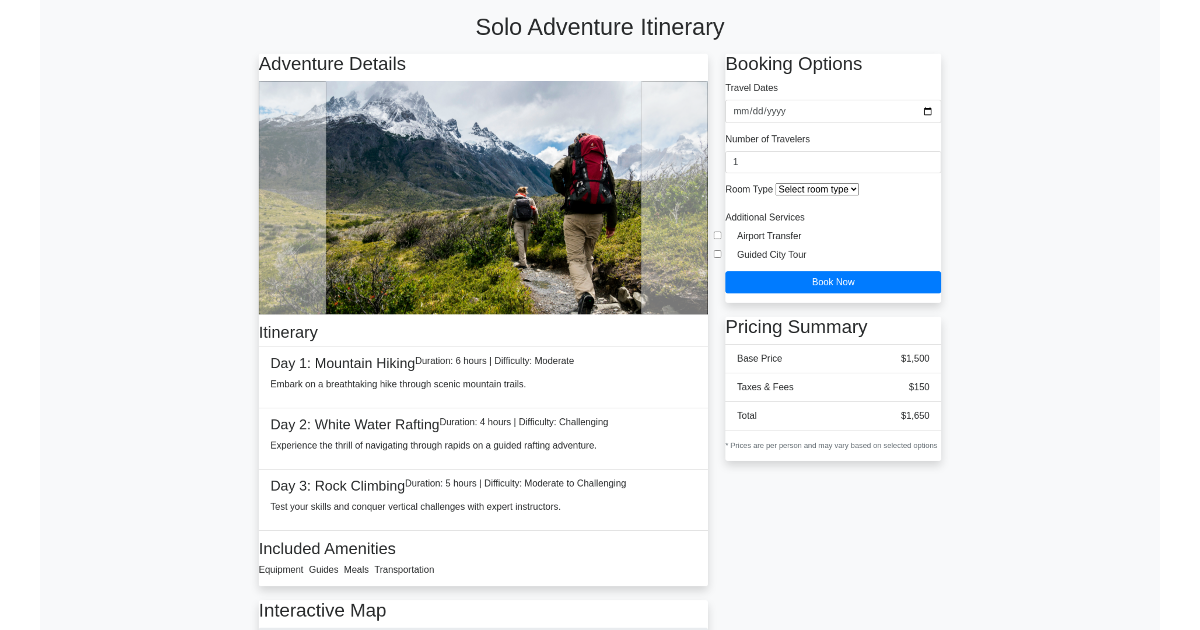Click the Meals amenity tag

coord(356,569)
